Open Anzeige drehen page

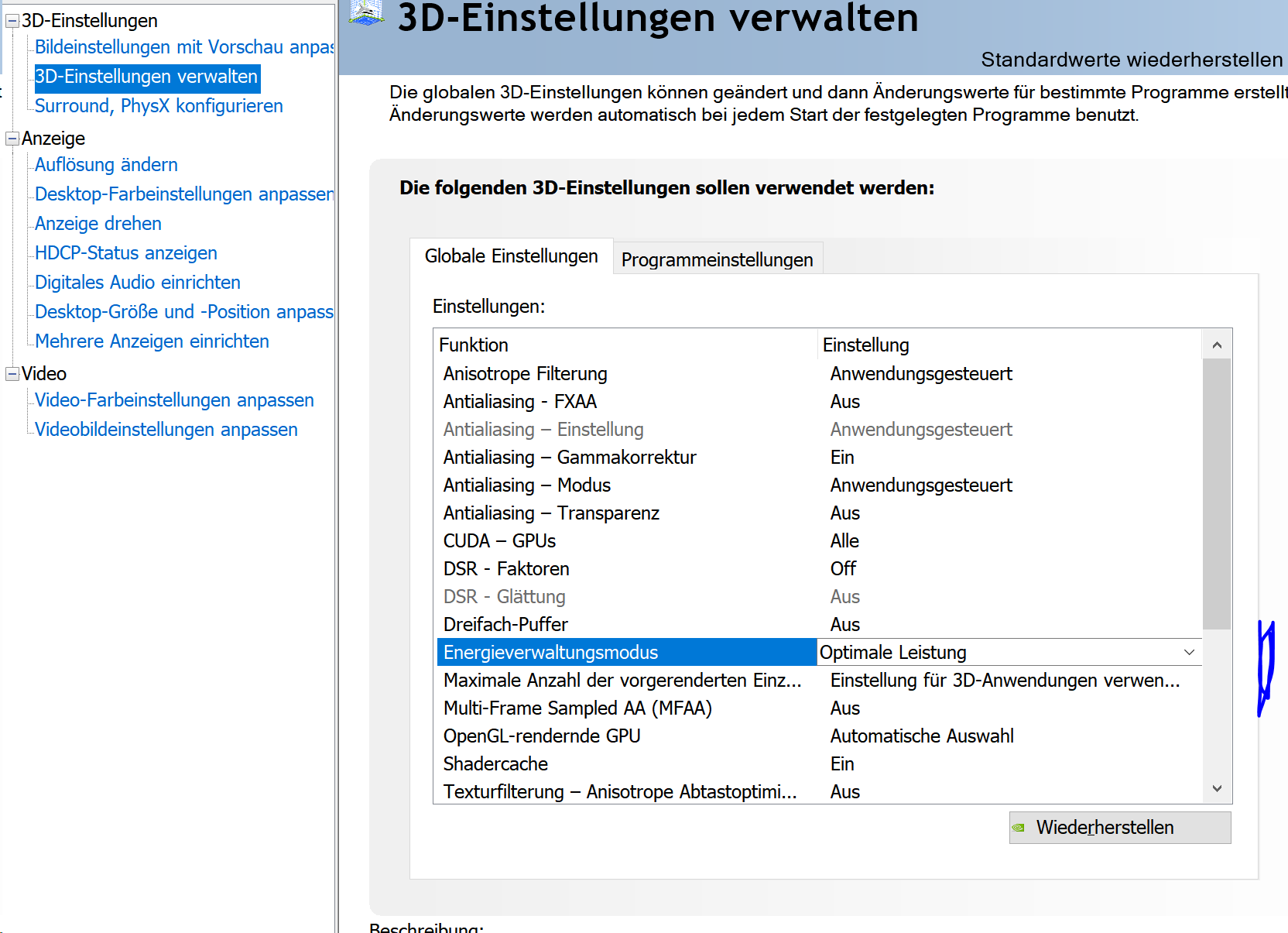(98, 224)
